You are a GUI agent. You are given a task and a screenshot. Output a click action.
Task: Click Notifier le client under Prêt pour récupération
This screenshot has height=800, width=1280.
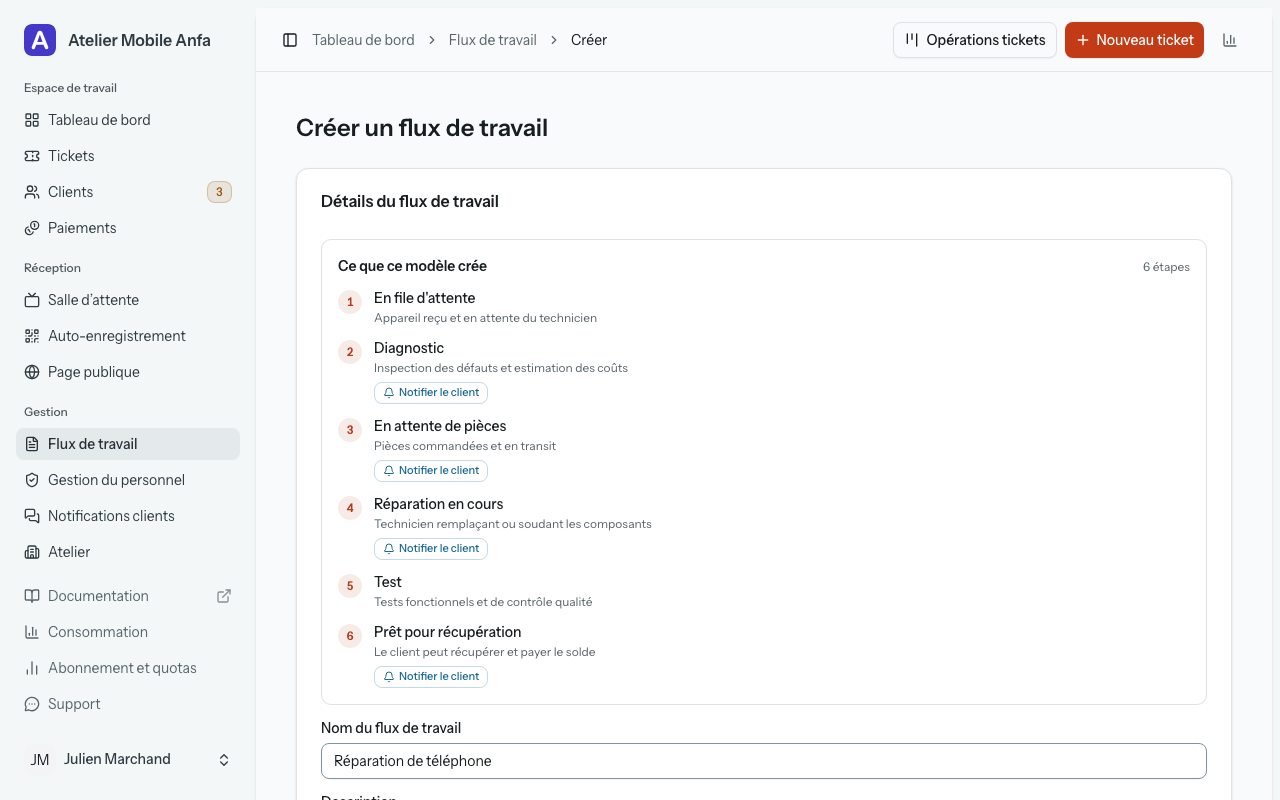pos(431,677)
